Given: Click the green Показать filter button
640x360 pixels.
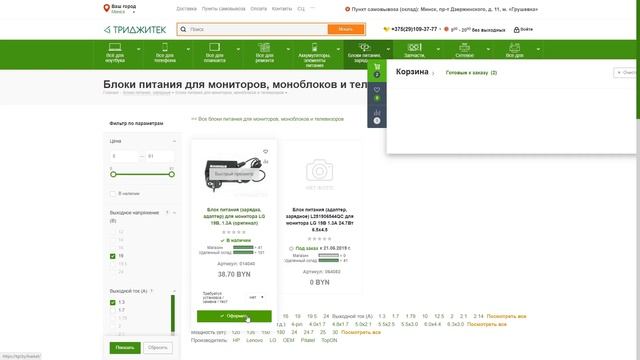Looking at the screenshot, I should click(x=125, y=348).
